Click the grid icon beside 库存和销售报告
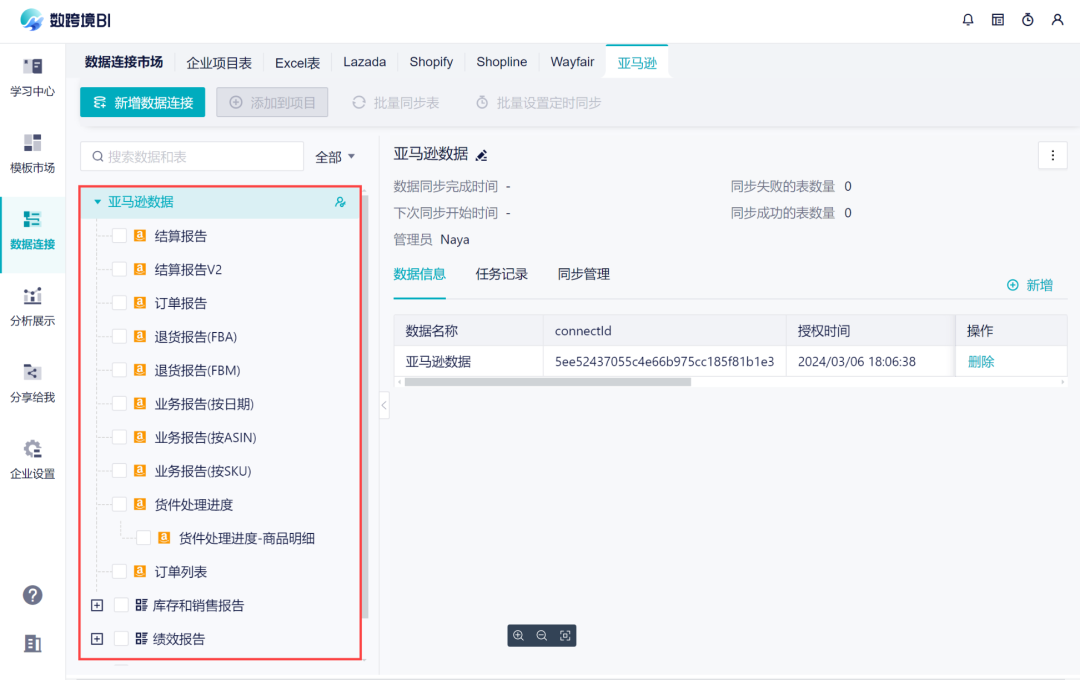 [141, 605]
